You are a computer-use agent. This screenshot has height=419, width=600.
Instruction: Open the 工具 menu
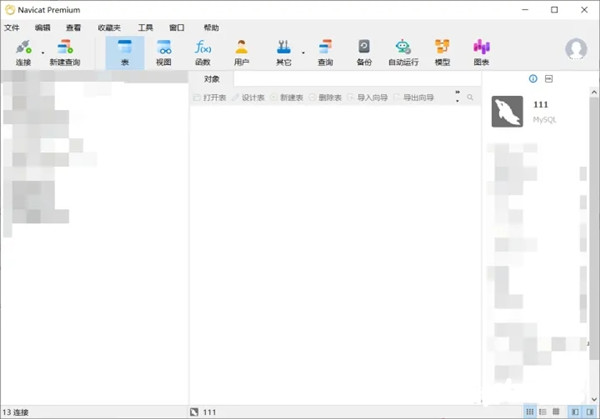(145, 28)
